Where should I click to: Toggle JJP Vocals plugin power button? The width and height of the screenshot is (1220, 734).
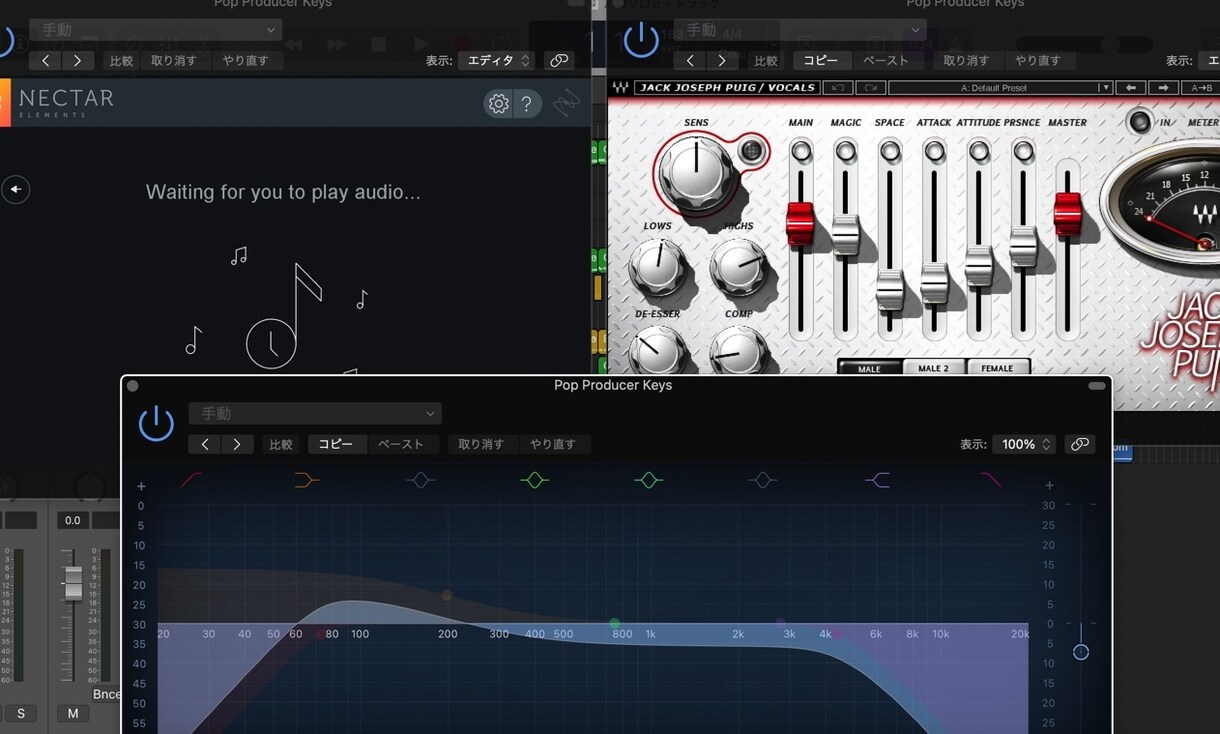point(641,40)
